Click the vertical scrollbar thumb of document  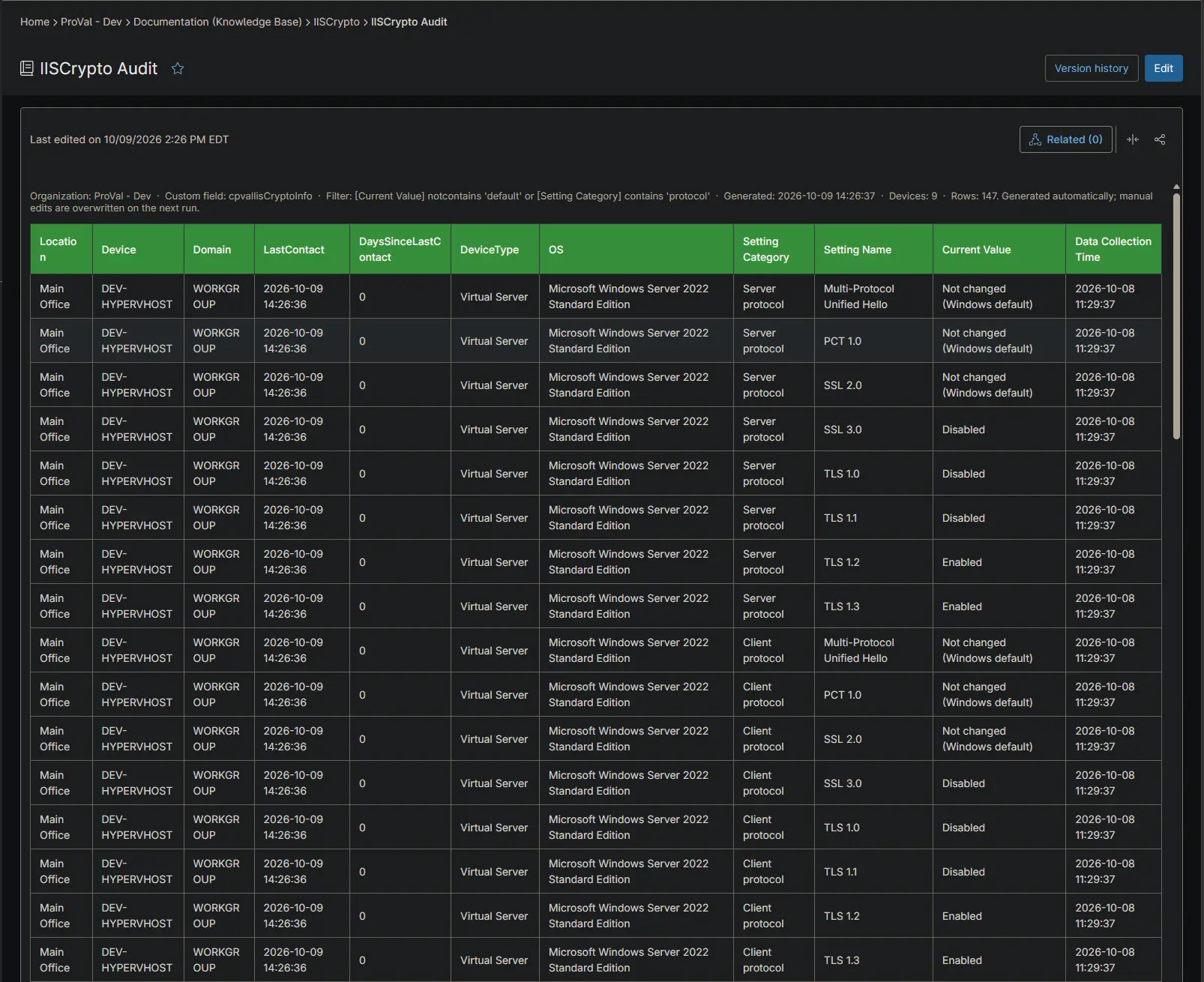(1176, 316)
